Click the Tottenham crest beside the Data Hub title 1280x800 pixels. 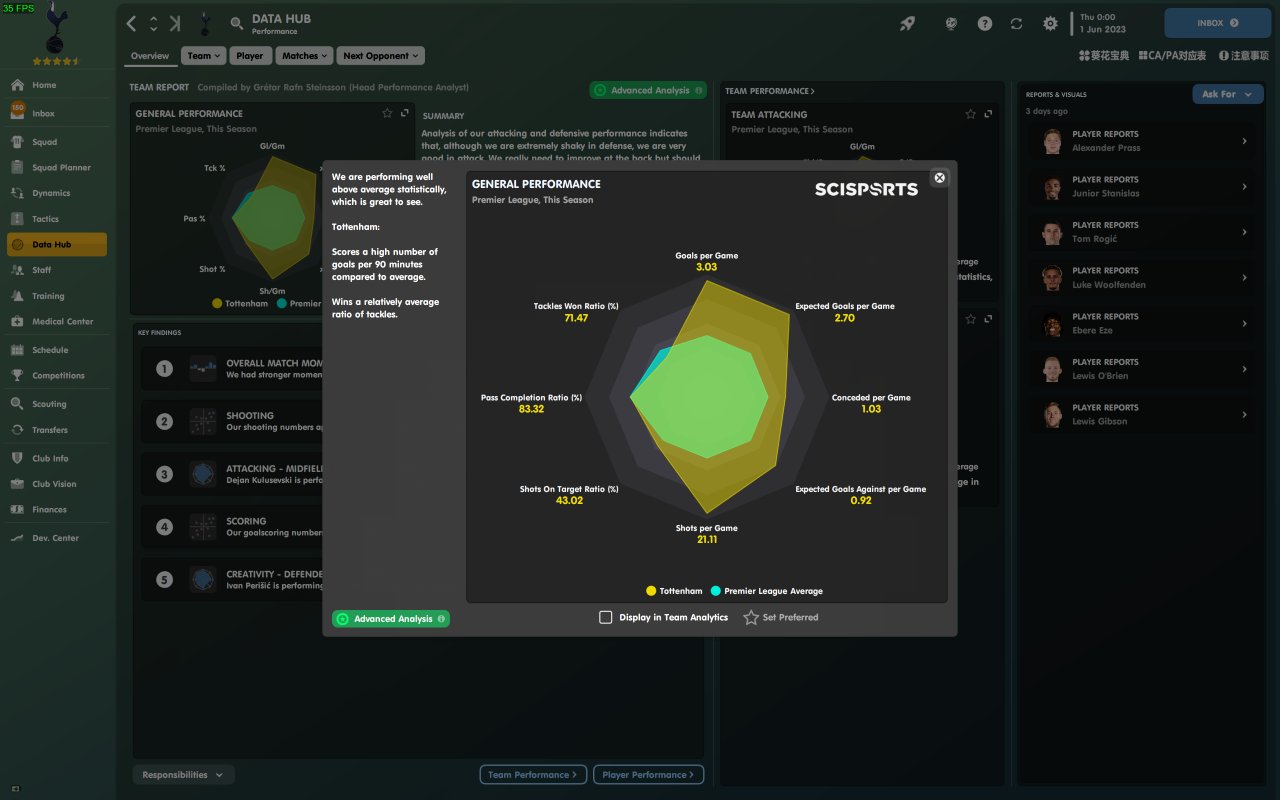click(205, 23)
